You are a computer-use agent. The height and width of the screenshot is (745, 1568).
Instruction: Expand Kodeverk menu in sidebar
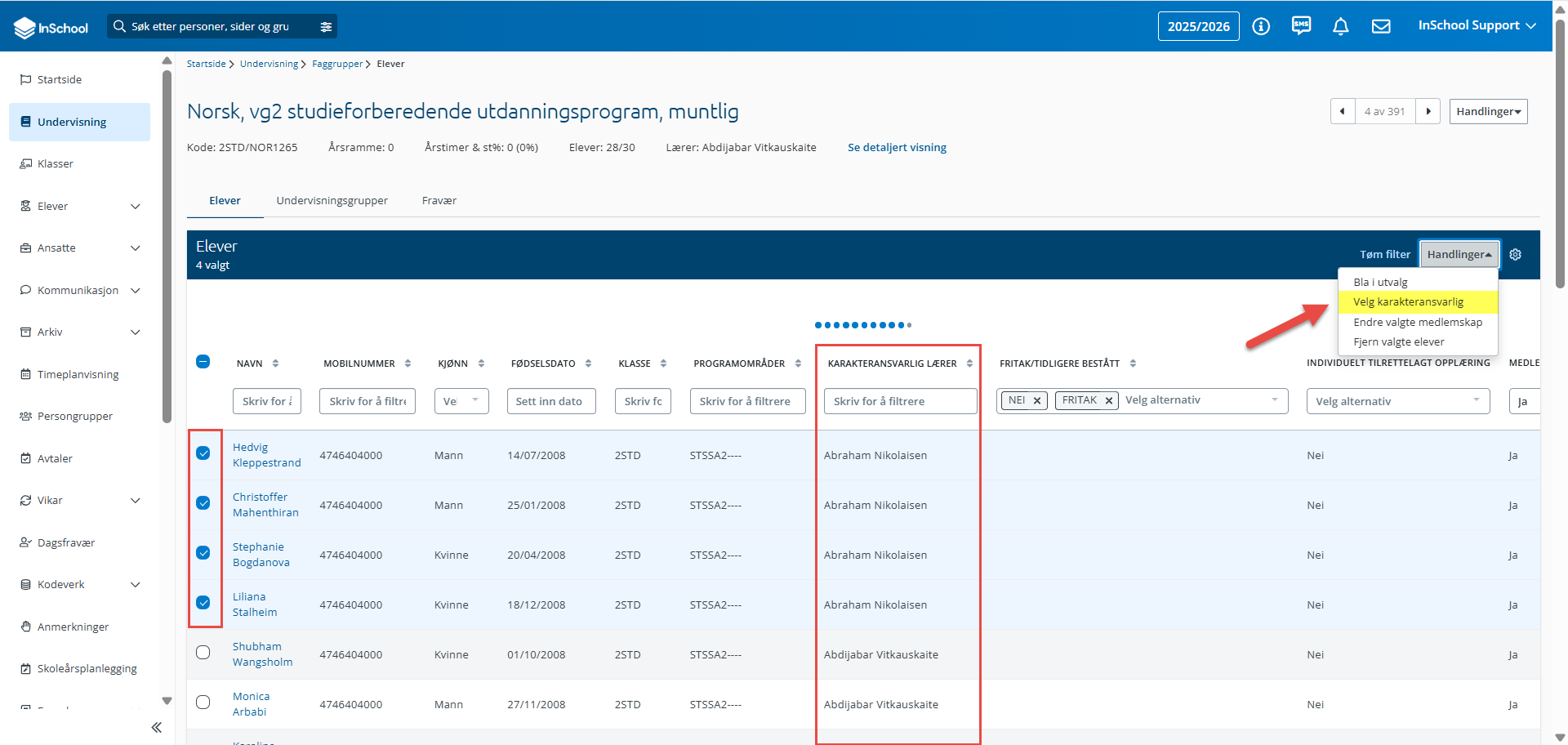click(x=136, y=585)
